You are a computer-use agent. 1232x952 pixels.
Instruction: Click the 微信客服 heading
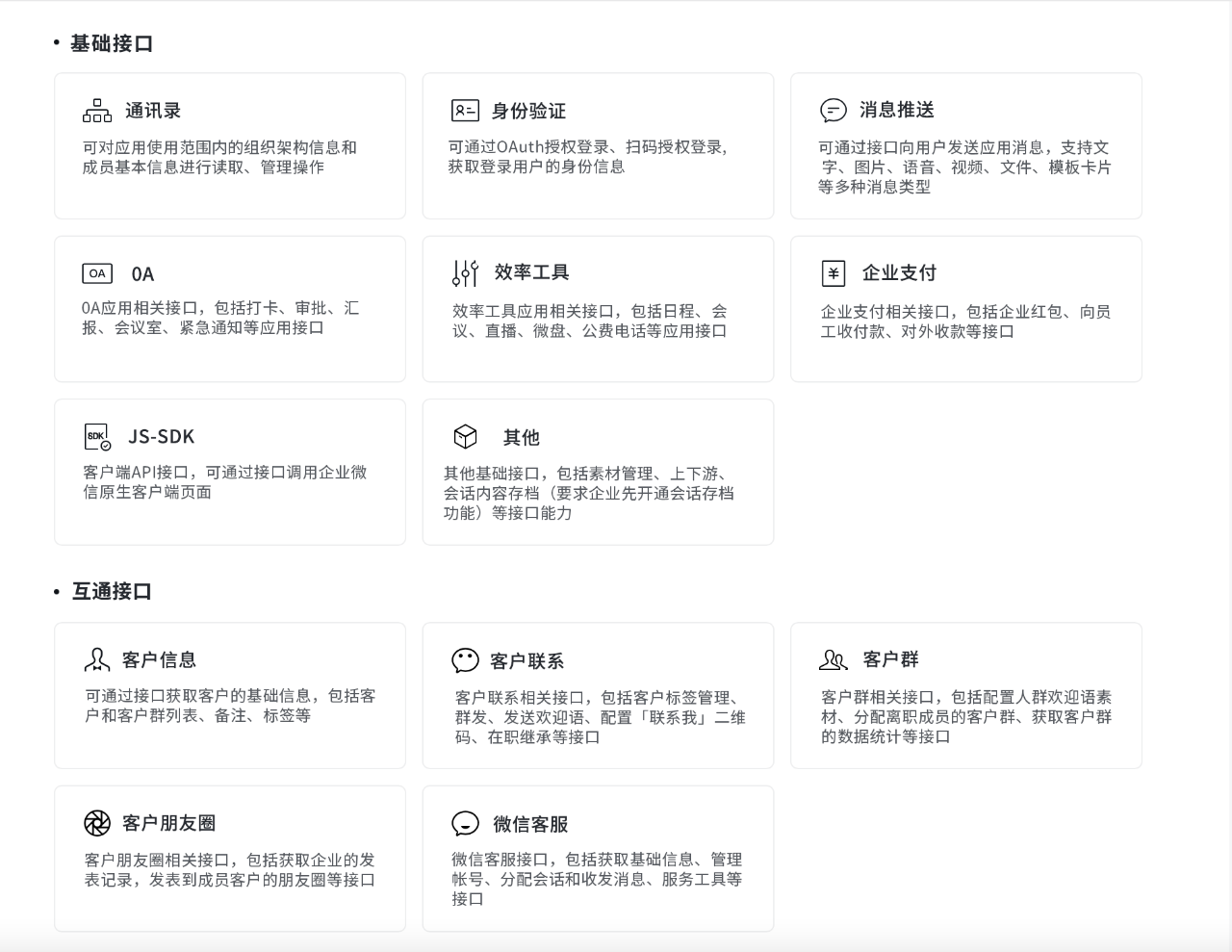(530, 824)
